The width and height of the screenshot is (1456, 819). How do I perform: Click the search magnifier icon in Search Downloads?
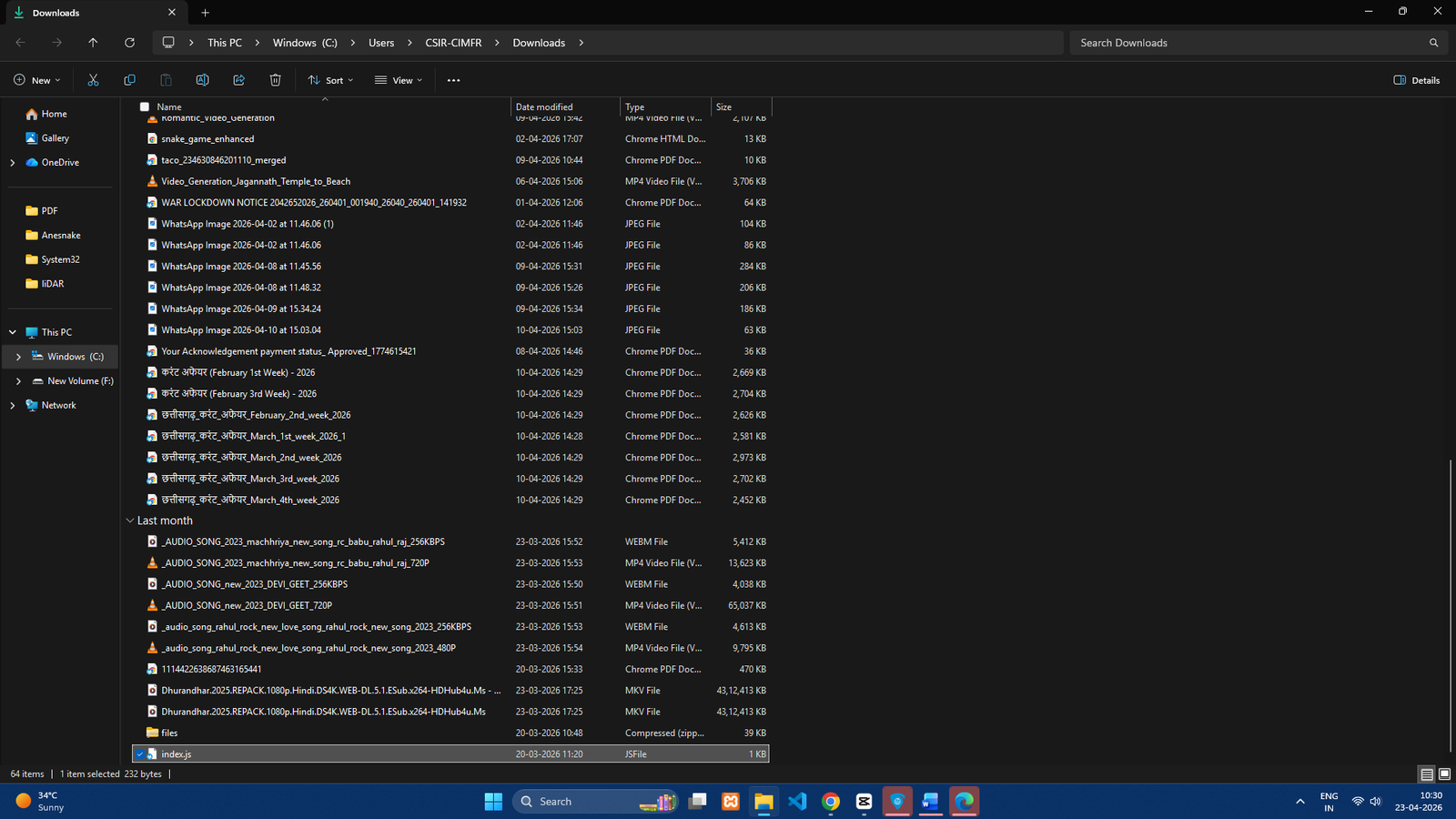[x=1433, y=43]
